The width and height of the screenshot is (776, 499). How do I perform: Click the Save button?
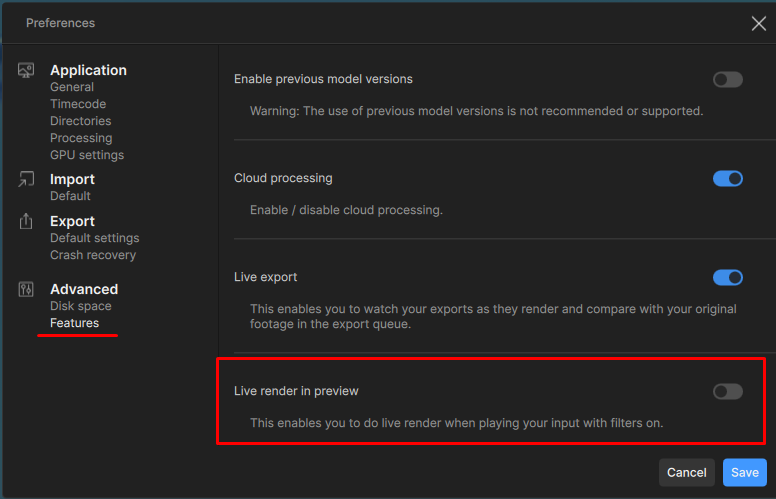tap(745, 473)
